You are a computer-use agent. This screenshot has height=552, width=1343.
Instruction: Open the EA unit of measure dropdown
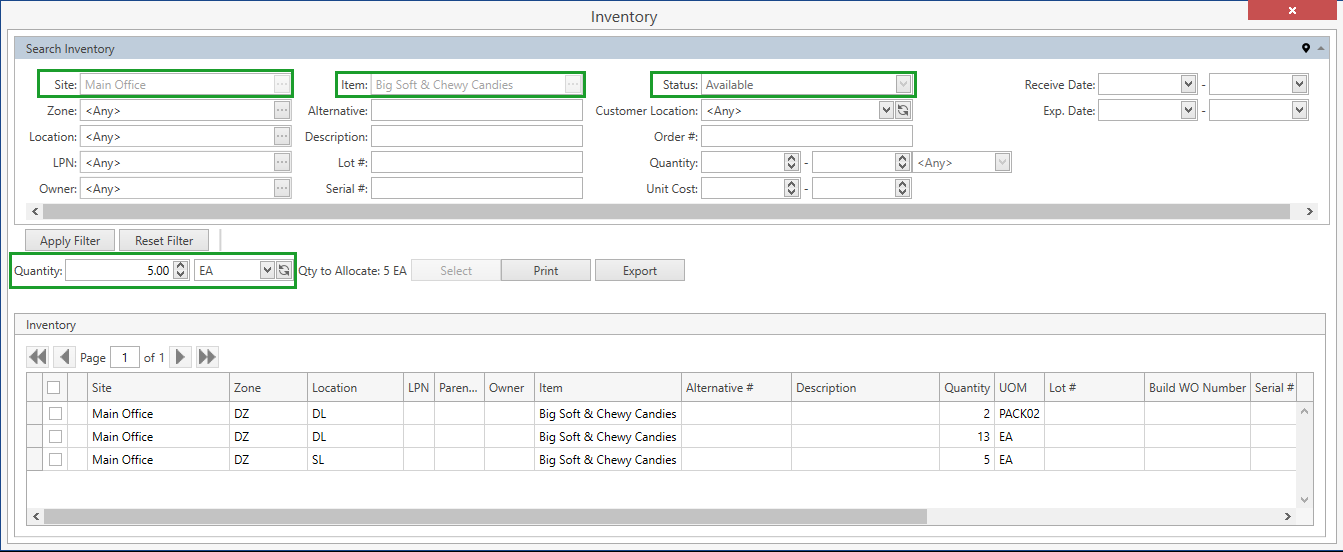266,270
